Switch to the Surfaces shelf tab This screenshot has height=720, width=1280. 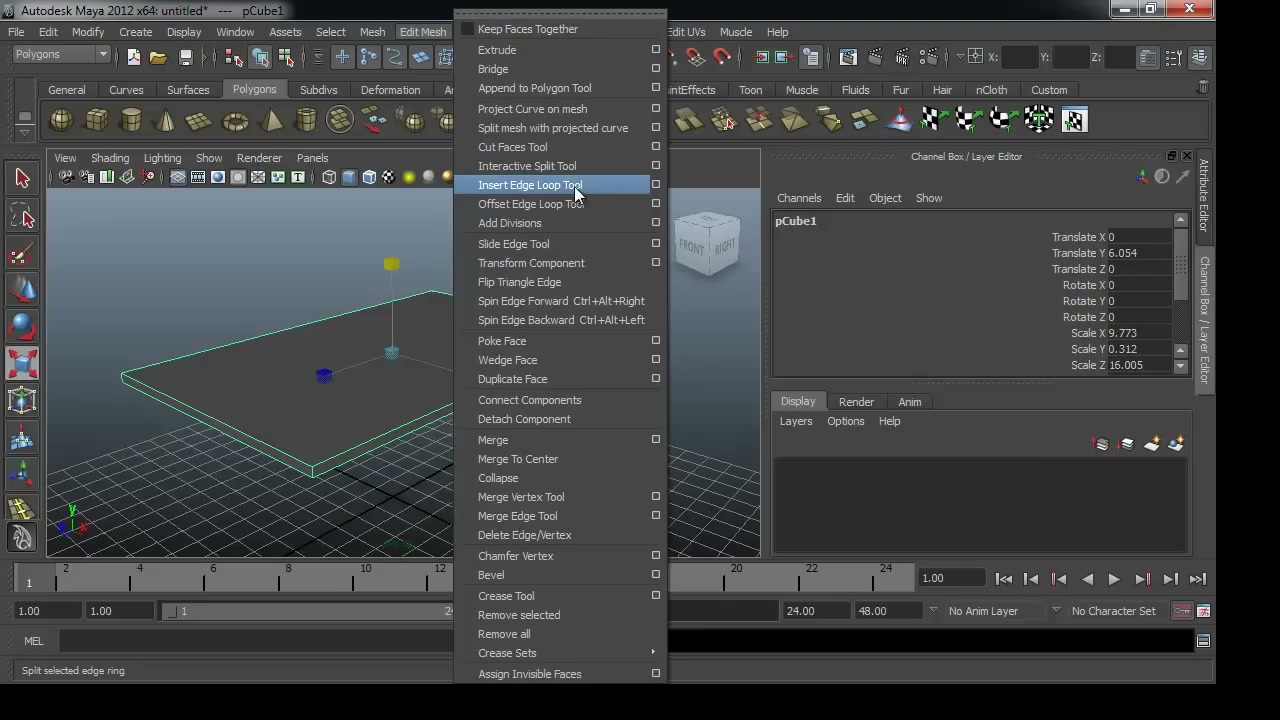point(188,90)
